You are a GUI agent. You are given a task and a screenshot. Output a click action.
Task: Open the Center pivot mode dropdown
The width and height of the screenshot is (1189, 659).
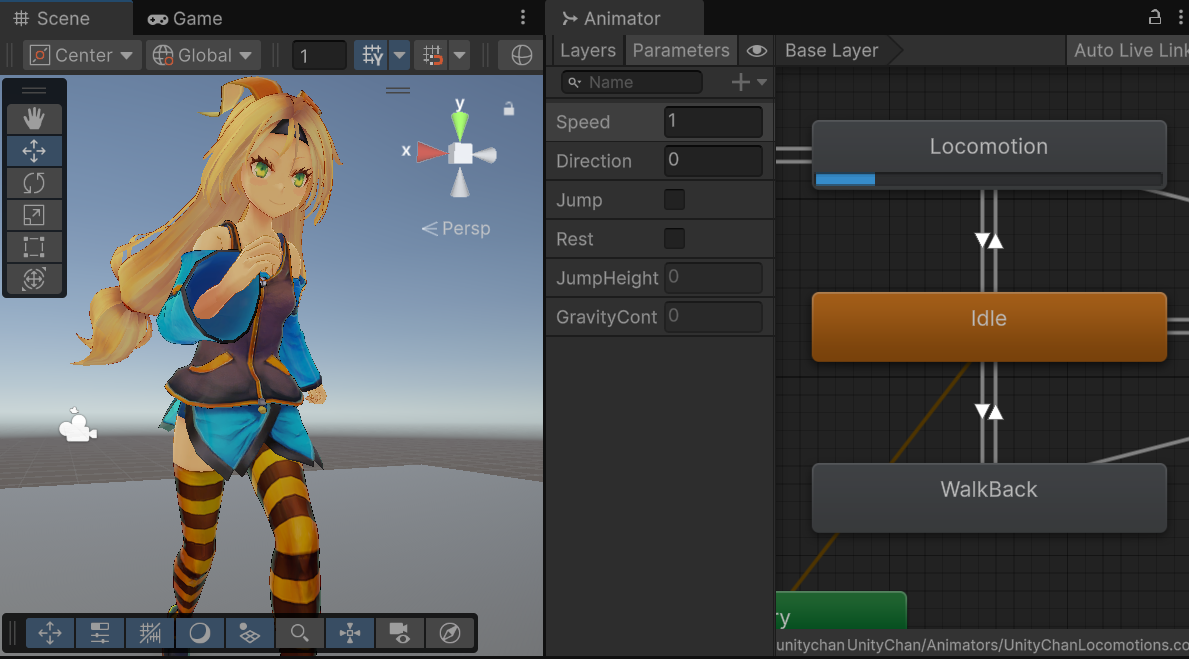tap(80, 55)
